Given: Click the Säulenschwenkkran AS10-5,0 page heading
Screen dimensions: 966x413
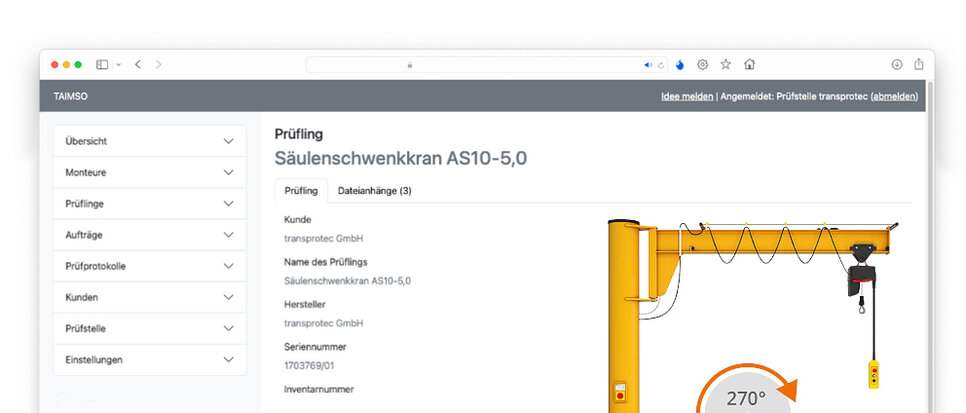Looking at the screenshot, I should (x=400, y=158).
